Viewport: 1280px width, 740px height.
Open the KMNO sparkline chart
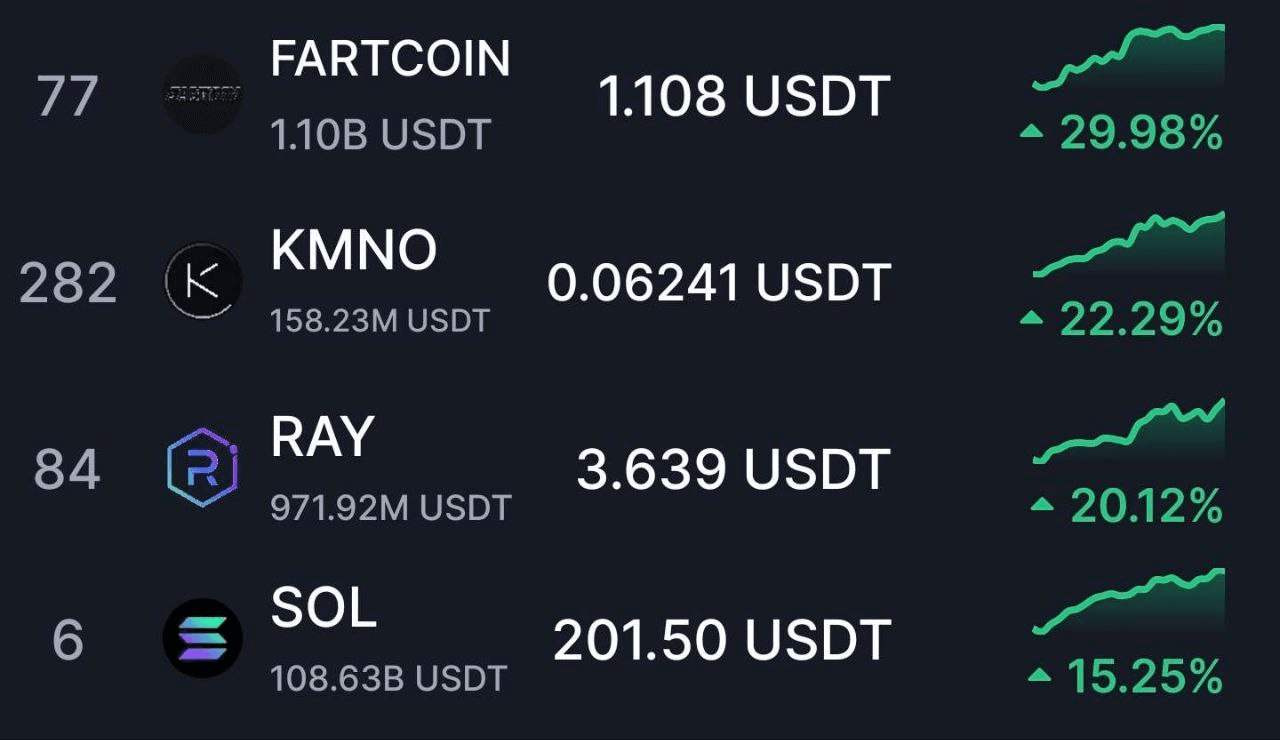[x=1129, y=245]
